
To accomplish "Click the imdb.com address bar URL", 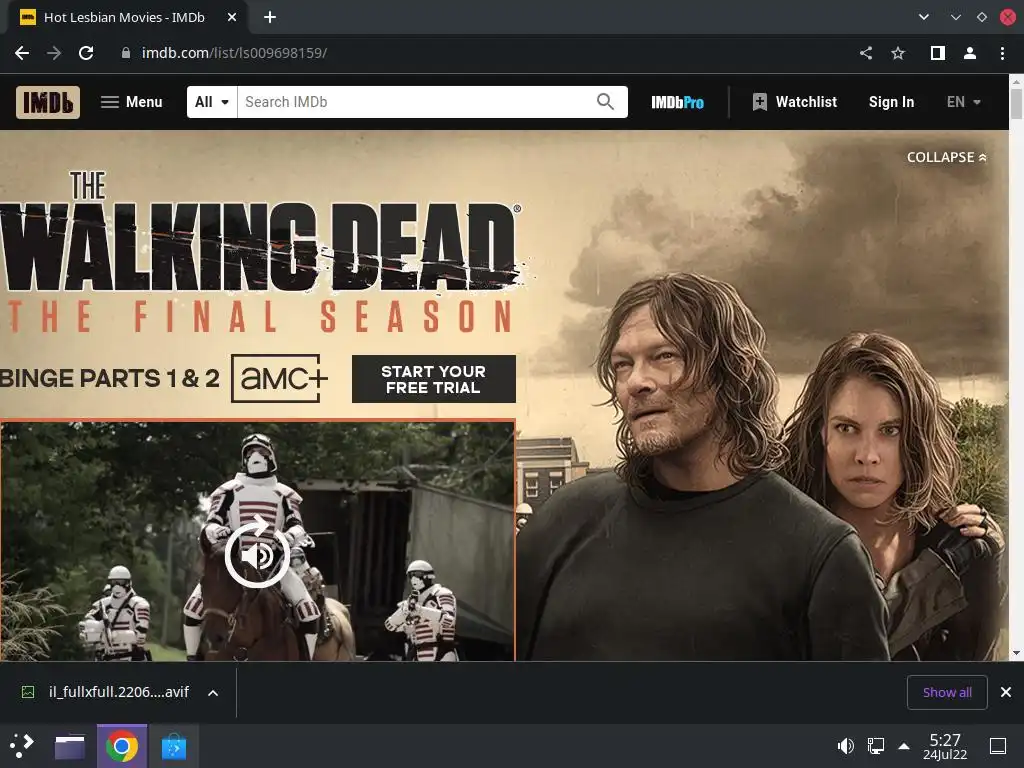I will pos(234,53).
